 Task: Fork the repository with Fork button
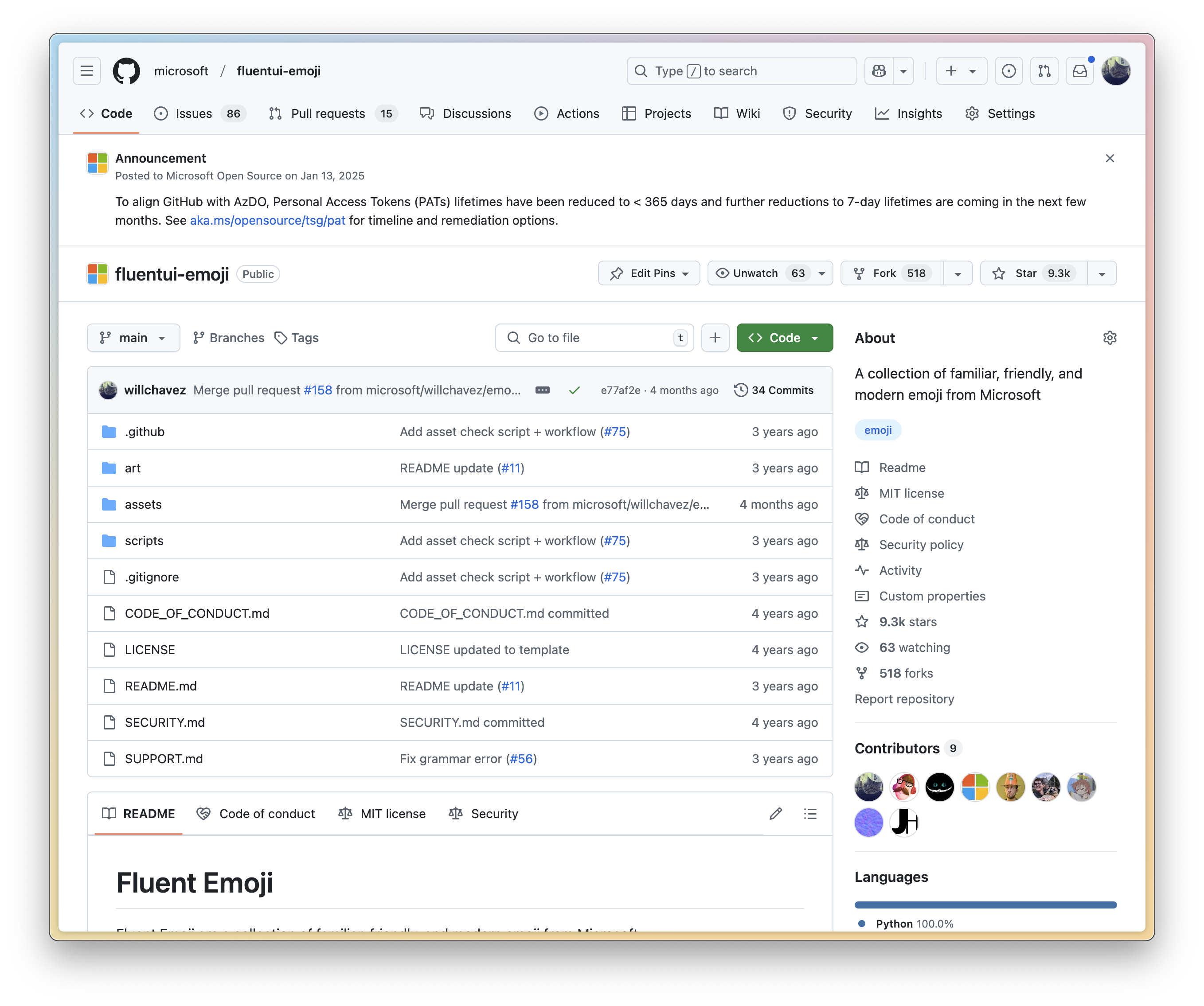(891, 273)
